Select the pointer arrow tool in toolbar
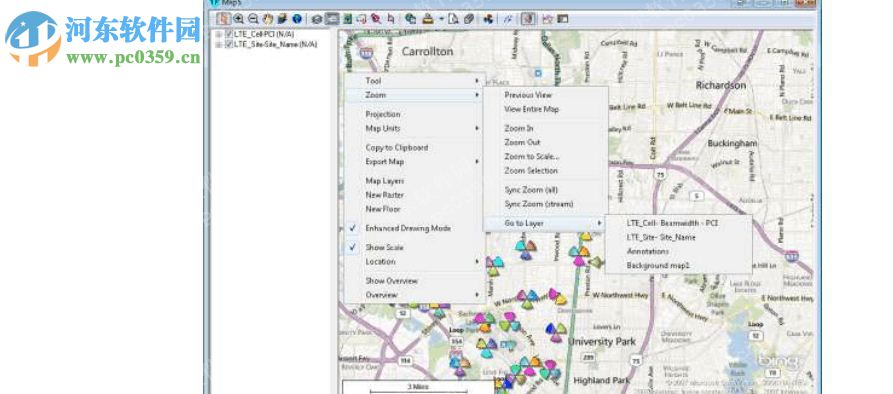Screen dimensions: 893x394 point(224,19)
